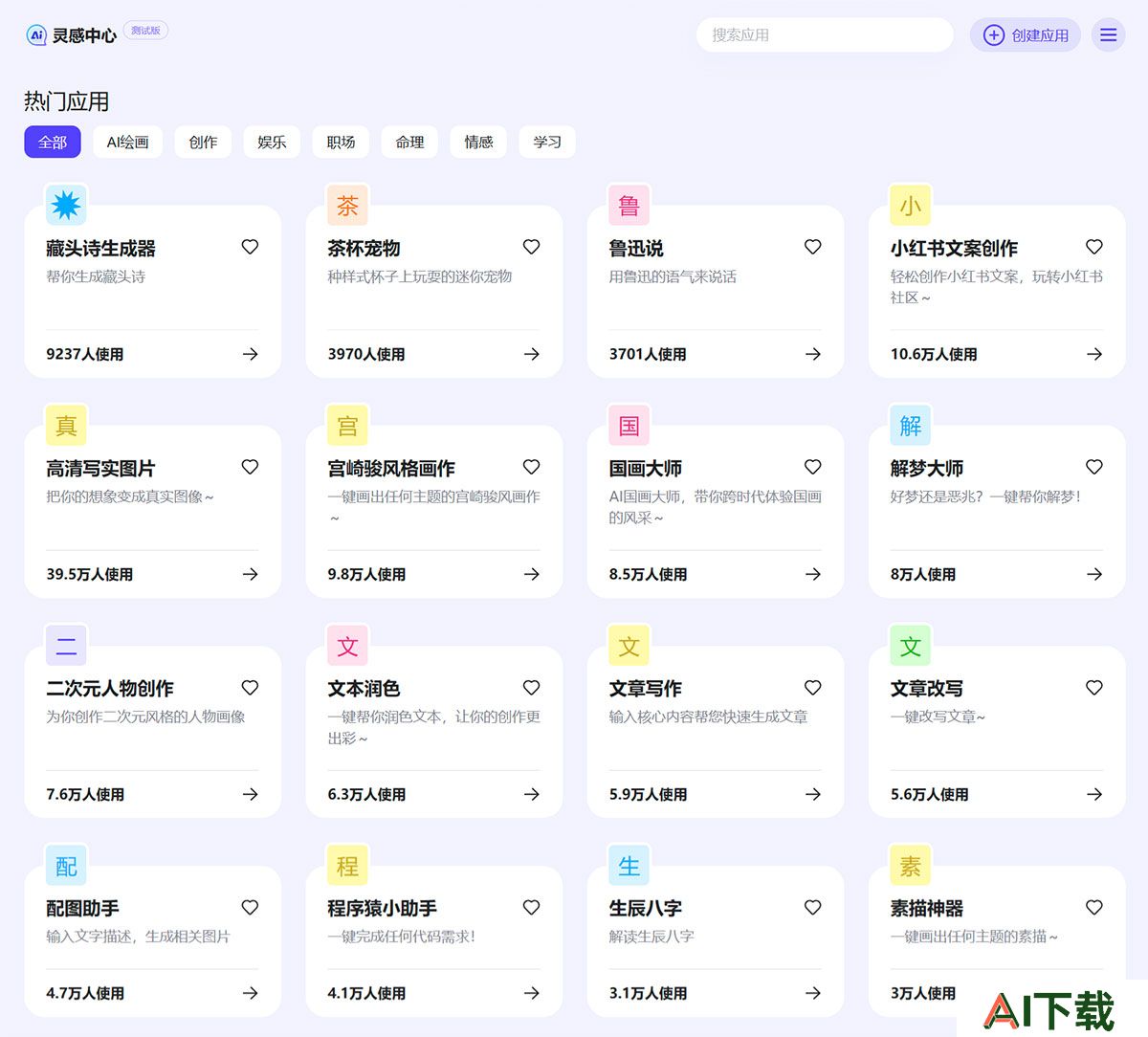Click the 鲁迅说 pink 鲁 icon
Screen dimensions: 1148x1037
coord(629,205)
